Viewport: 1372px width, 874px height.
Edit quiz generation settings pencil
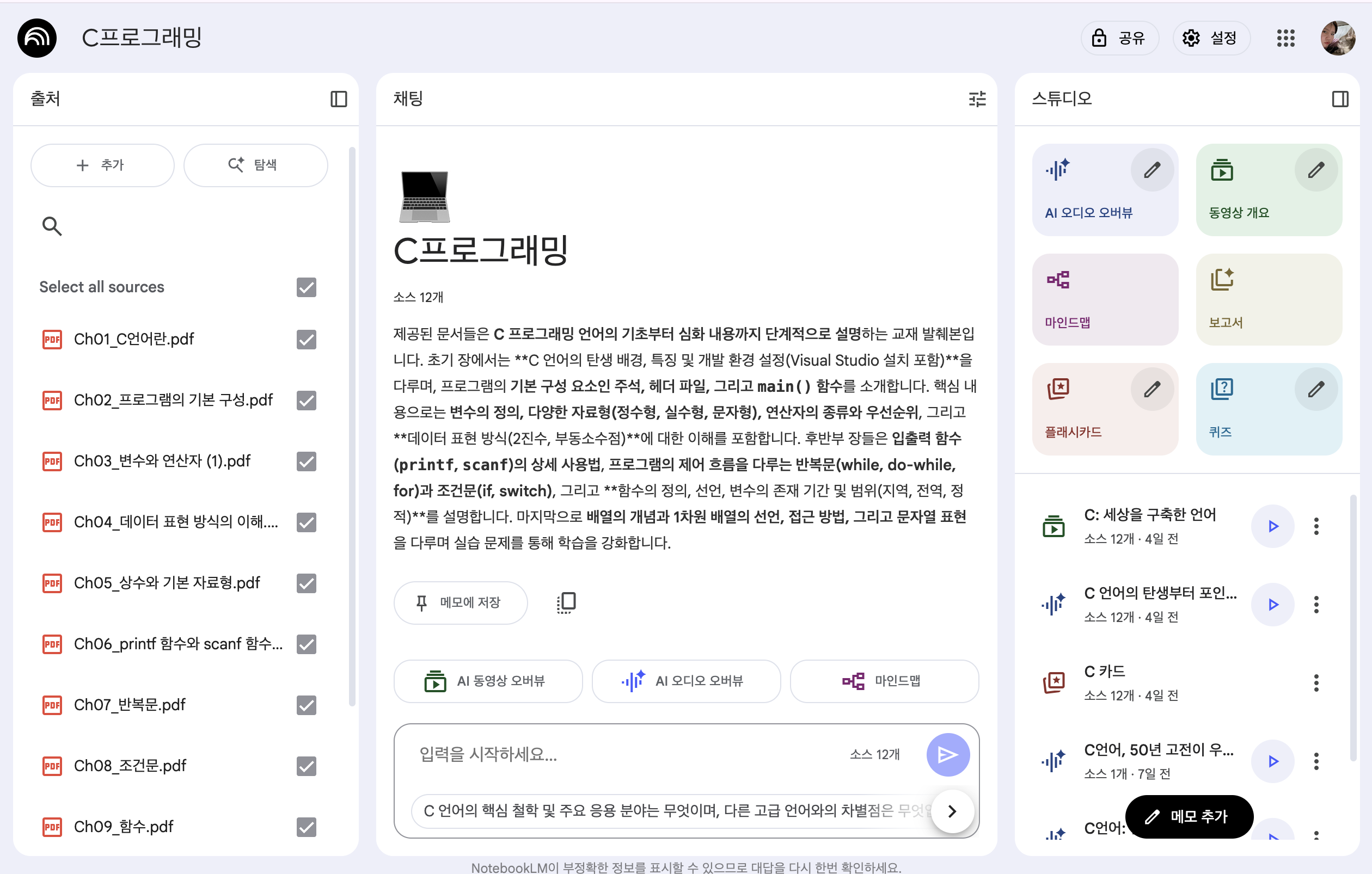tap(1315, 390)
